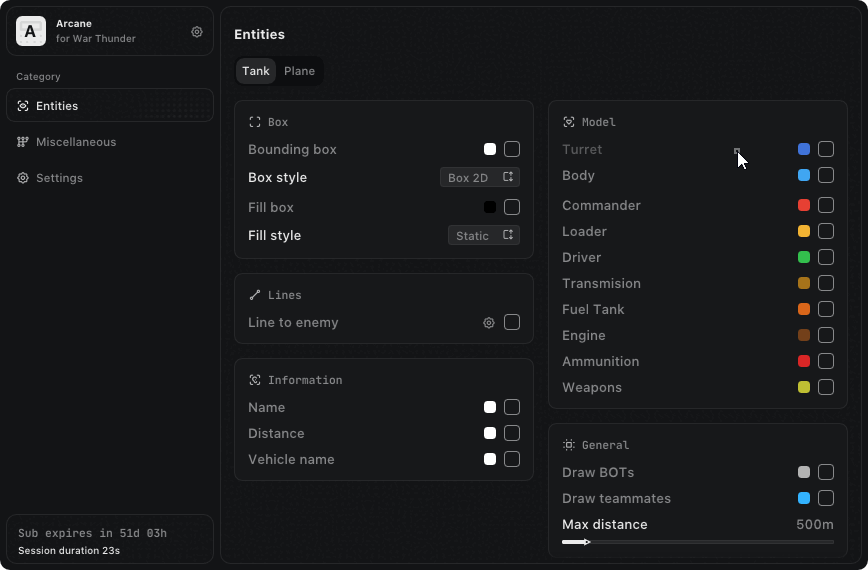Toggle the Draw BOTs checkbox
868x570 pixels.
point(826,472)
